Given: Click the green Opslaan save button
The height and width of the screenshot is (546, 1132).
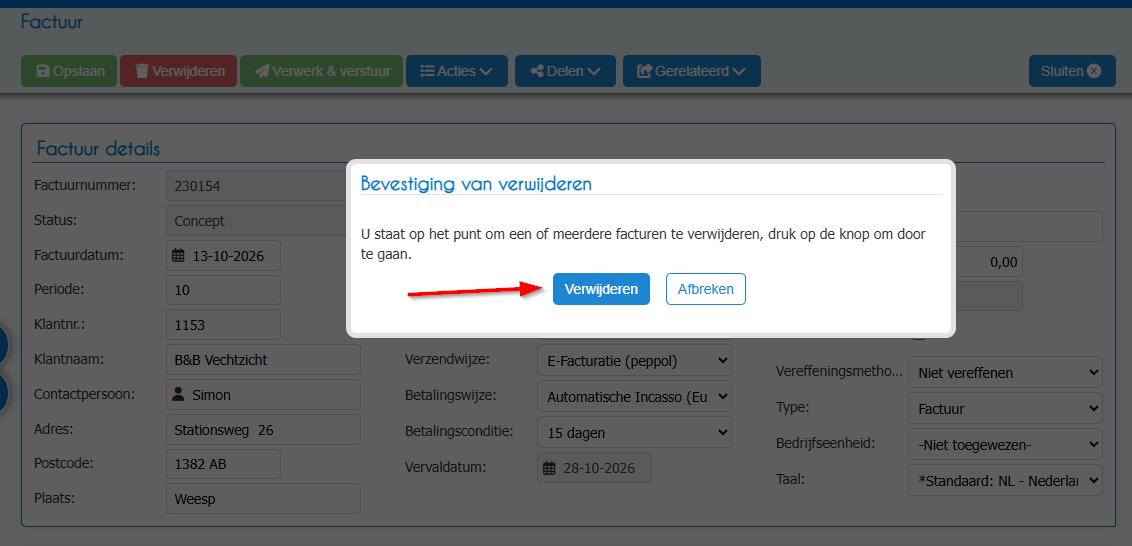Looking at the screenshot, I should tap(69, 71).
